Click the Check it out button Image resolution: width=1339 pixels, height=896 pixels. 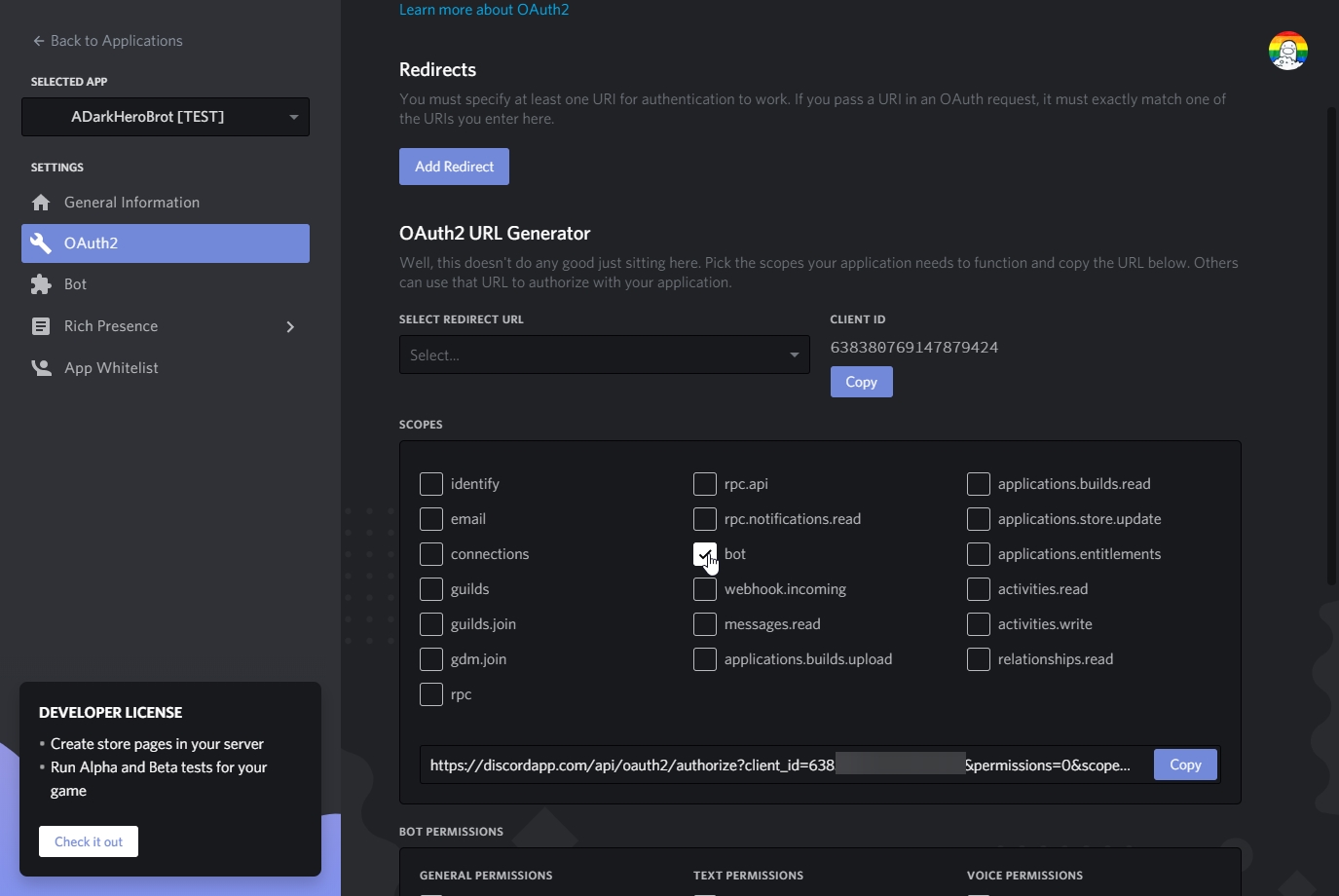pos(89,841)
